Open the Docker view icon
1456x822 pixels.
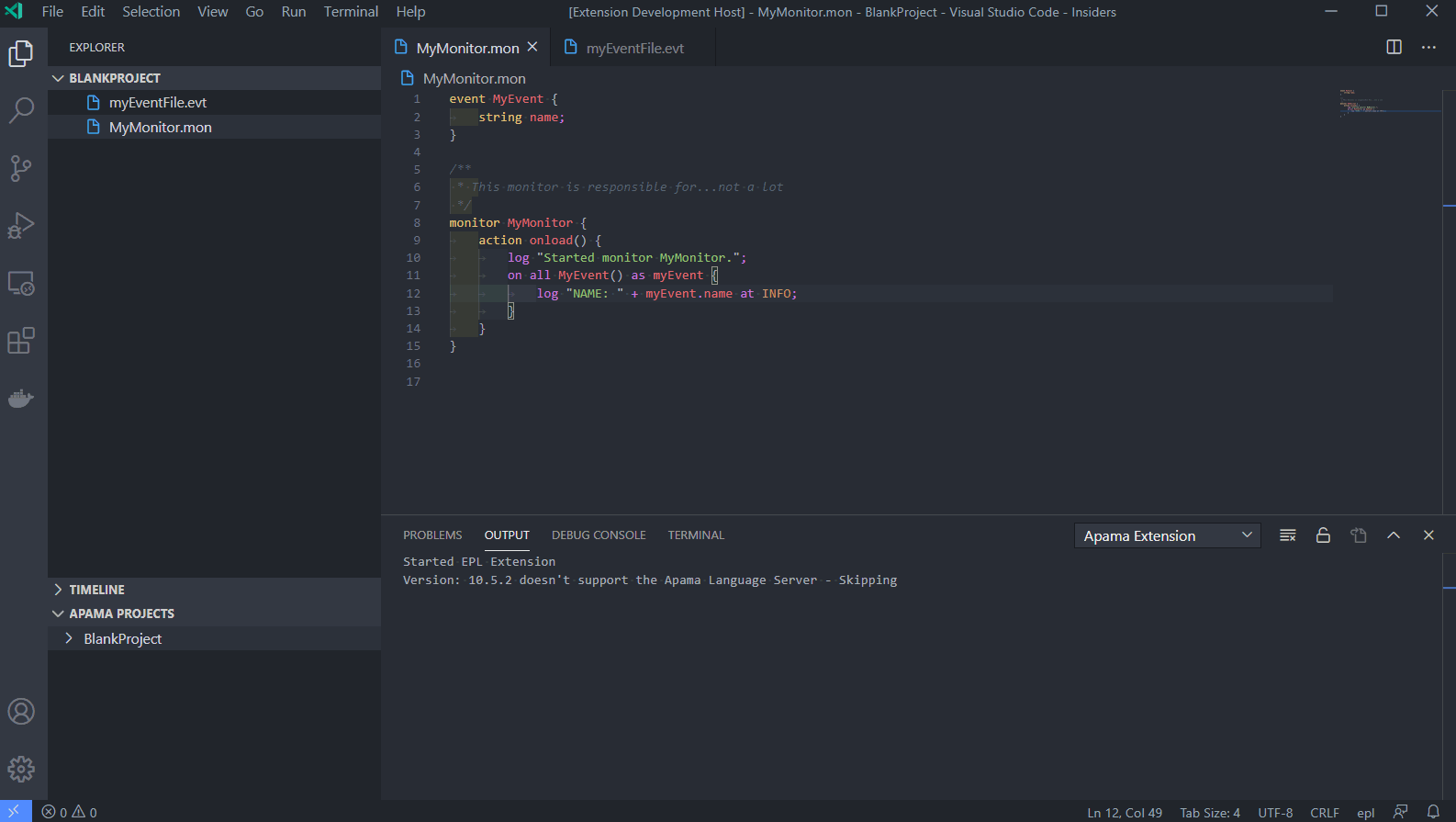21,399
